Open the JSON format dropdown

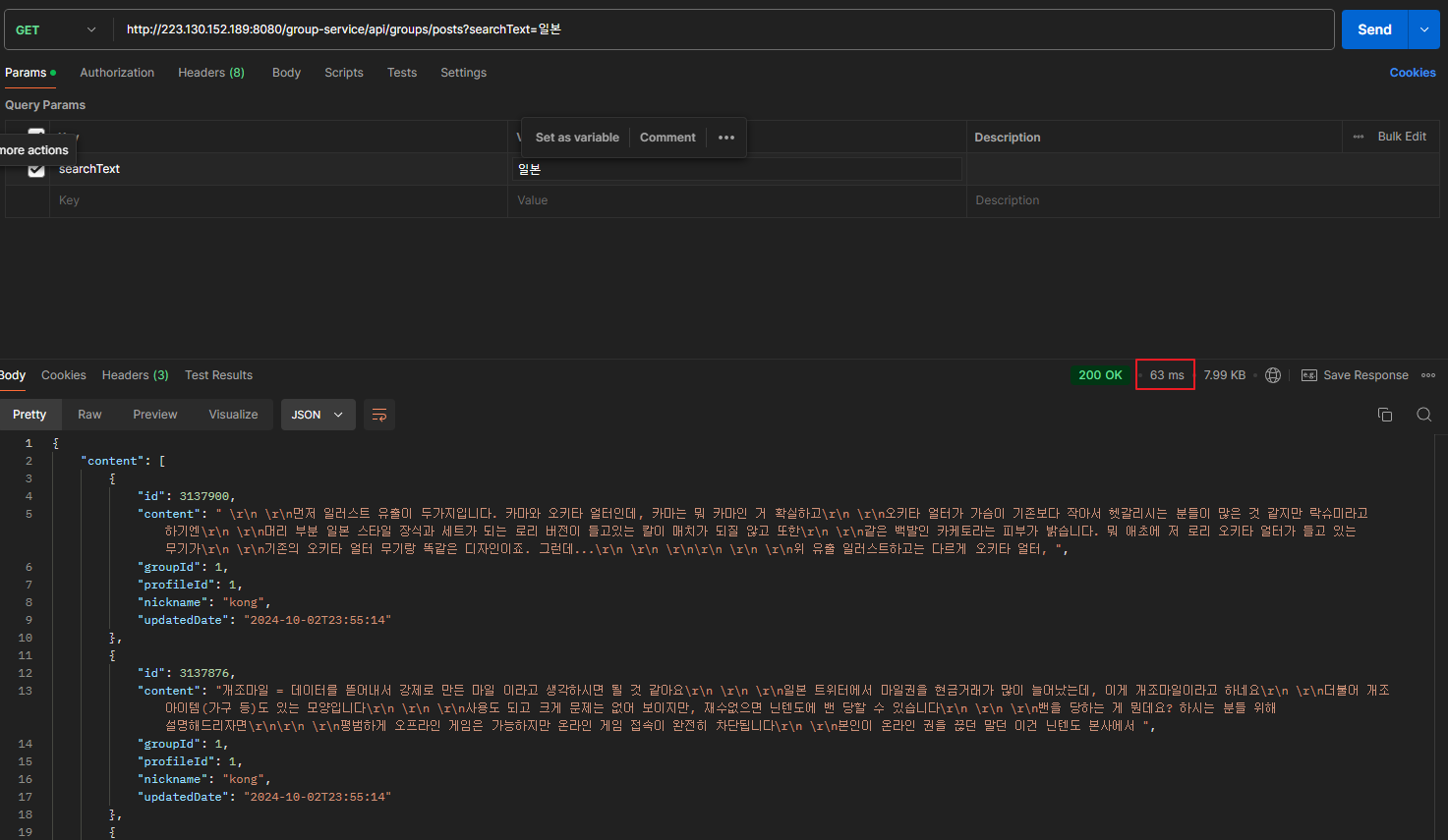(x=317, y=415)
